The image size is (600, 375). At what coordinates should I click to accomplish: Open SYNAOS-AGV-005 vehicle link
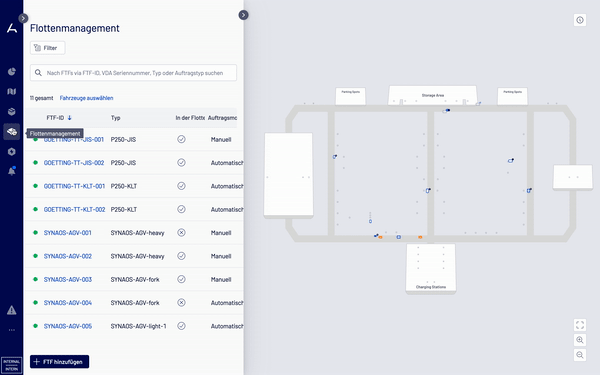[x=68, y=326]
